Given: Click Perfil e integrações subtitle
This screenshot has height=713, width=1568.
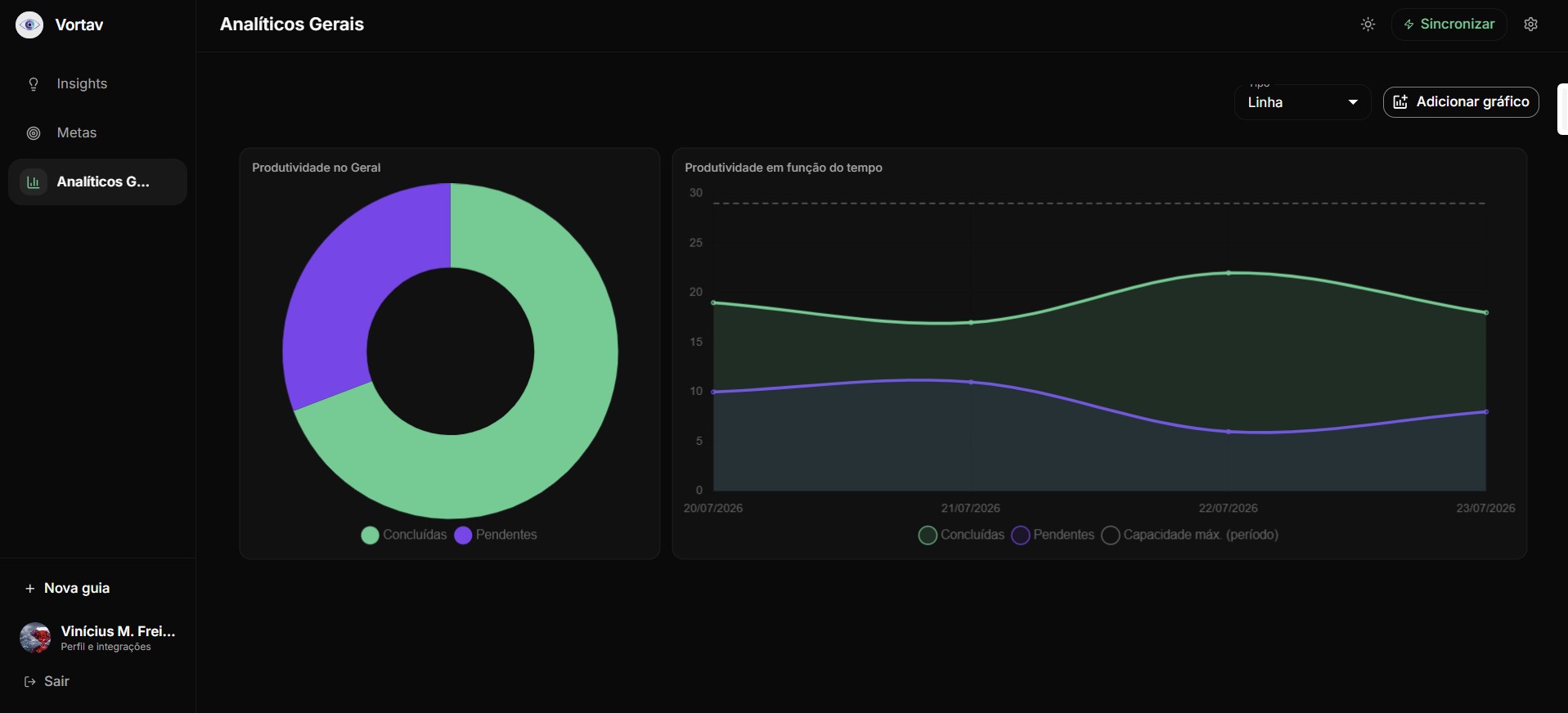Looking at the screenshot, I should 106,647.
